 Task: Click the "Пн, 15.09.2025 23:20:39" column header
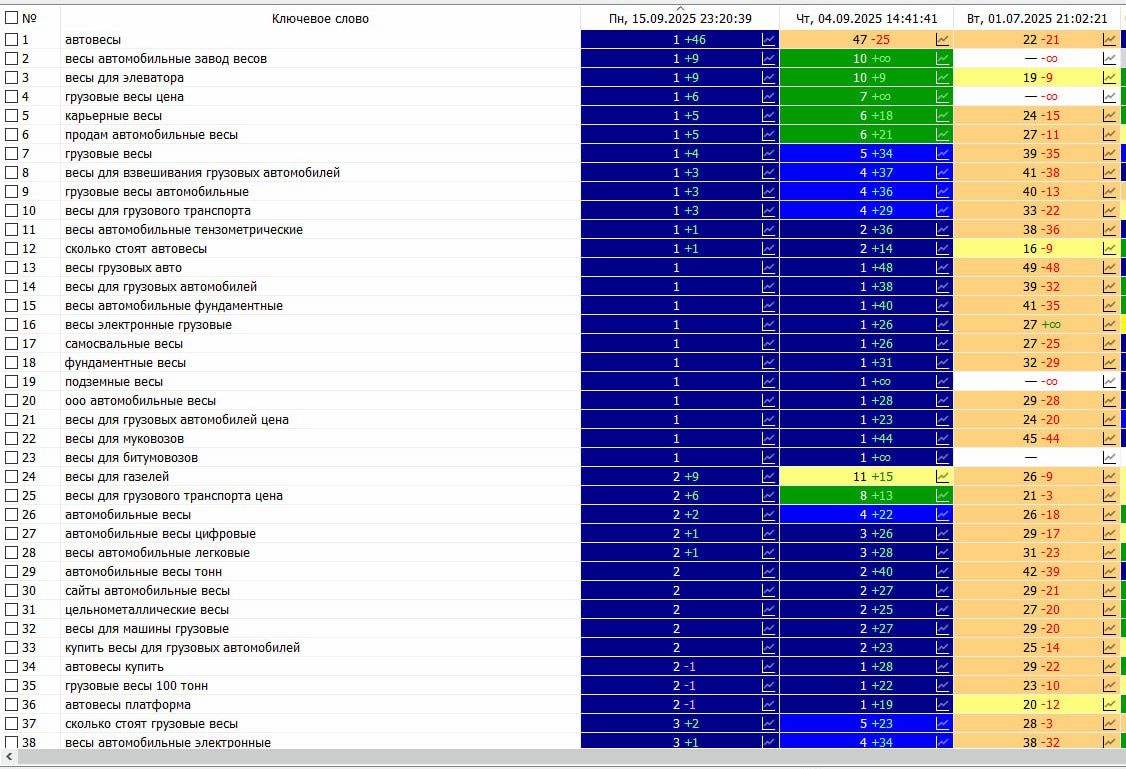680,18
